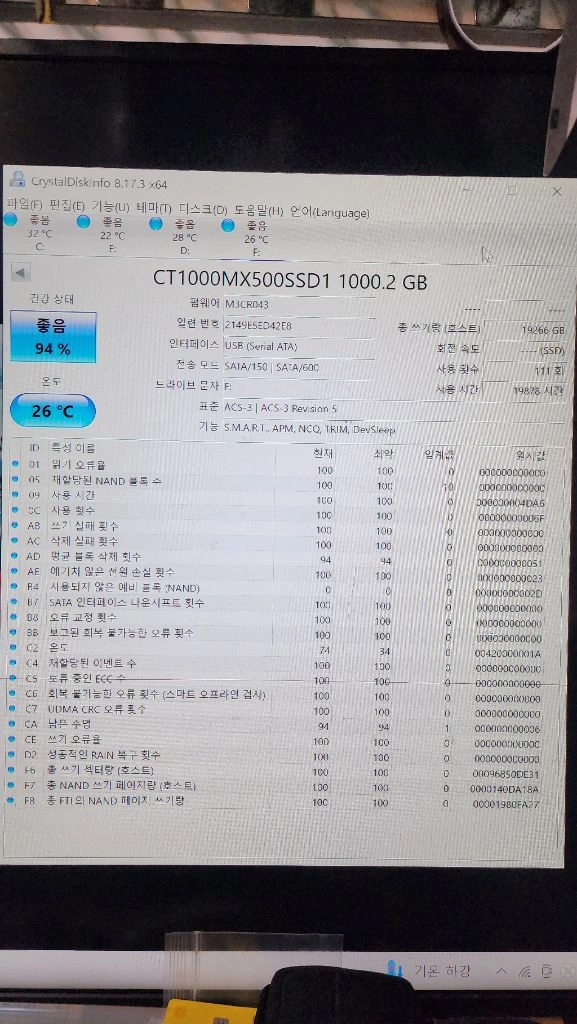This screenshot has width=577, height=1024.
Task: Click the interface field USB (Serial ATA)
Action: click(x=299, y=346)
